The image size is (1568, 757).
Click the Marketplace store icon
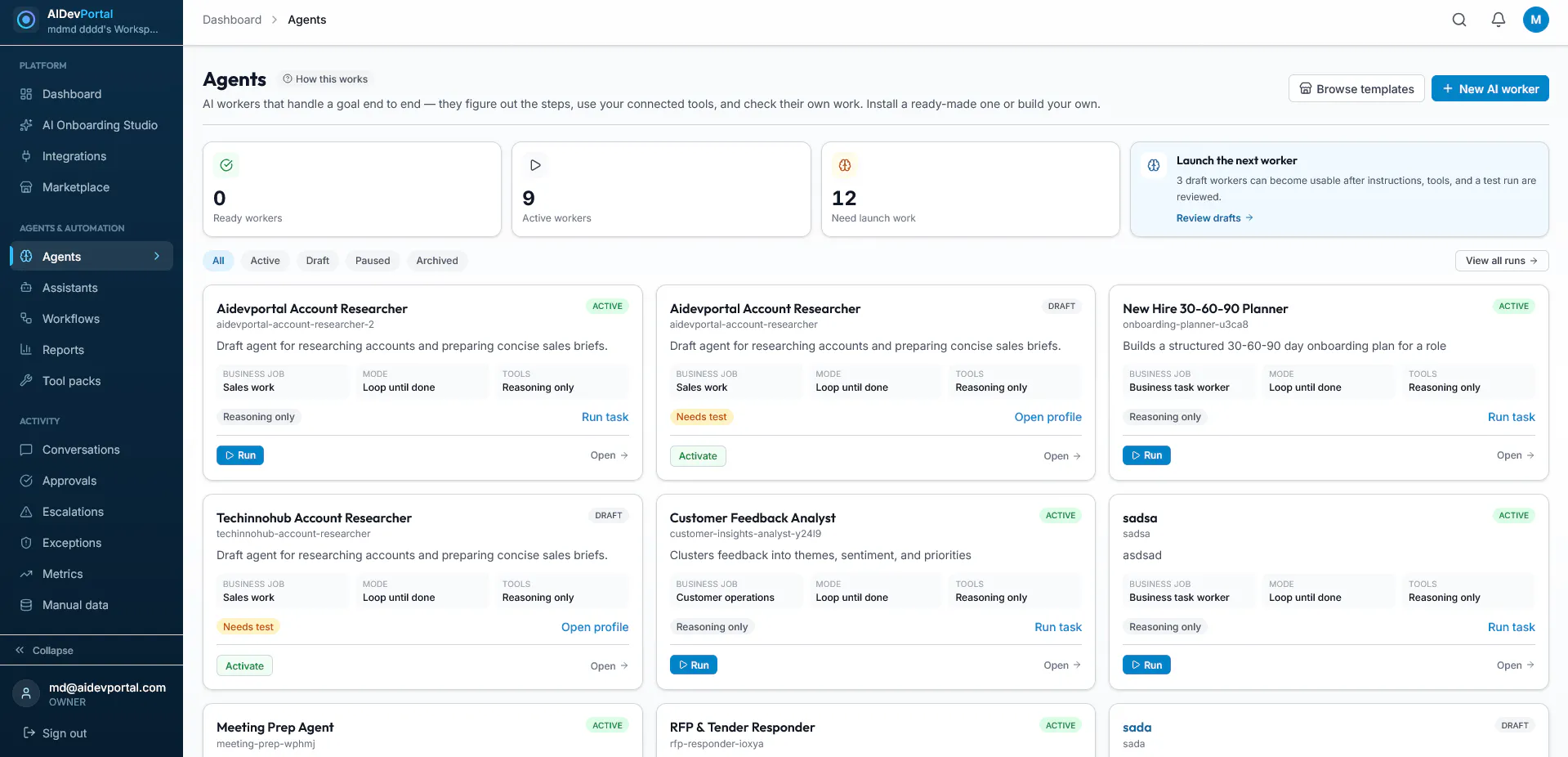pyautogui.click(x=26, y=187)
